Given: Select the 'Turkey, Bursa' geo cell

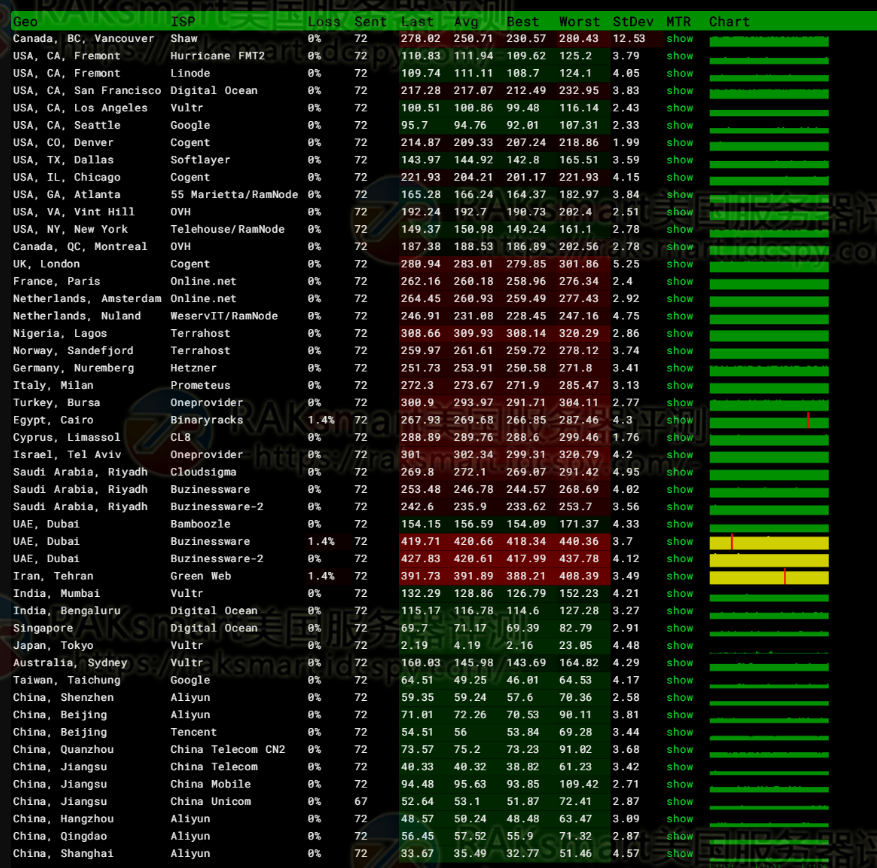Looking at the screenshot, I should pos(56,403).
